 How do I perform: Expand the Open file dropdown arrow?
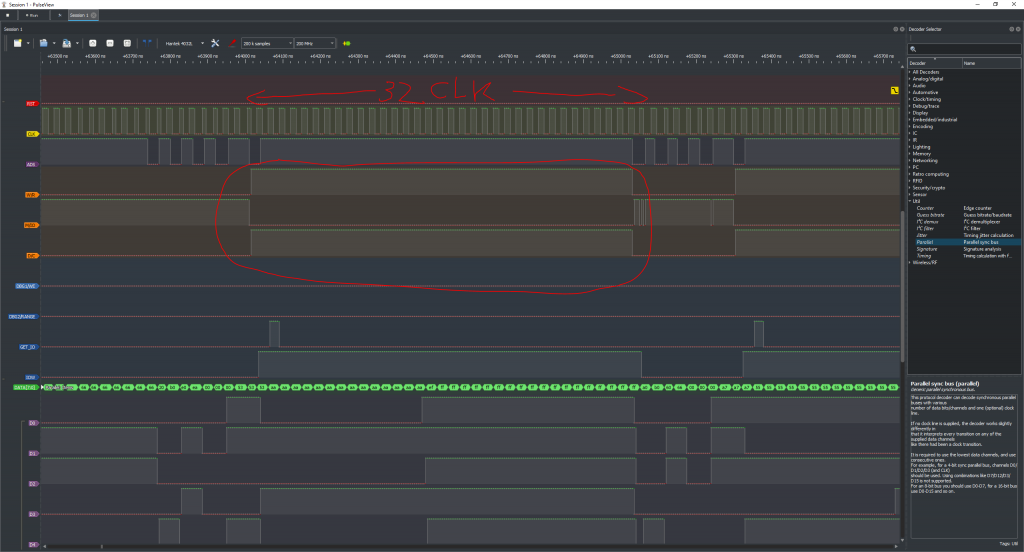point(54,43)
